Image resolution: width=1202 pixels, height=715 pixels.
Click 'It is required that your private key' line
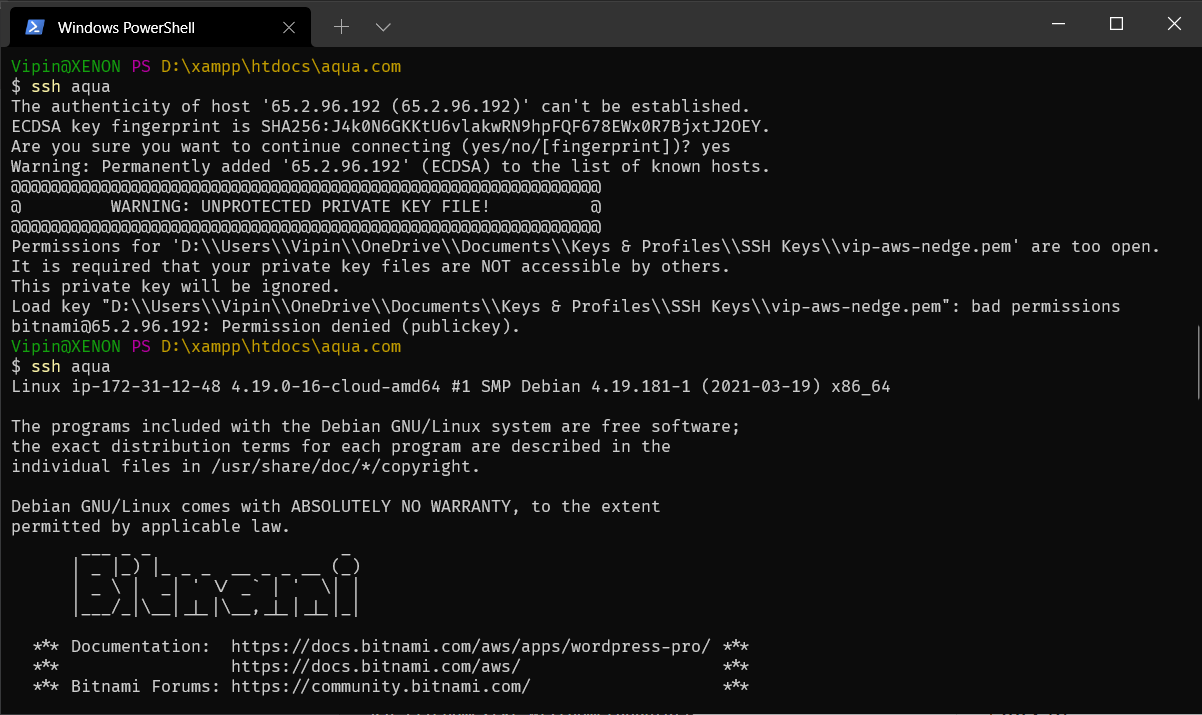371,267
